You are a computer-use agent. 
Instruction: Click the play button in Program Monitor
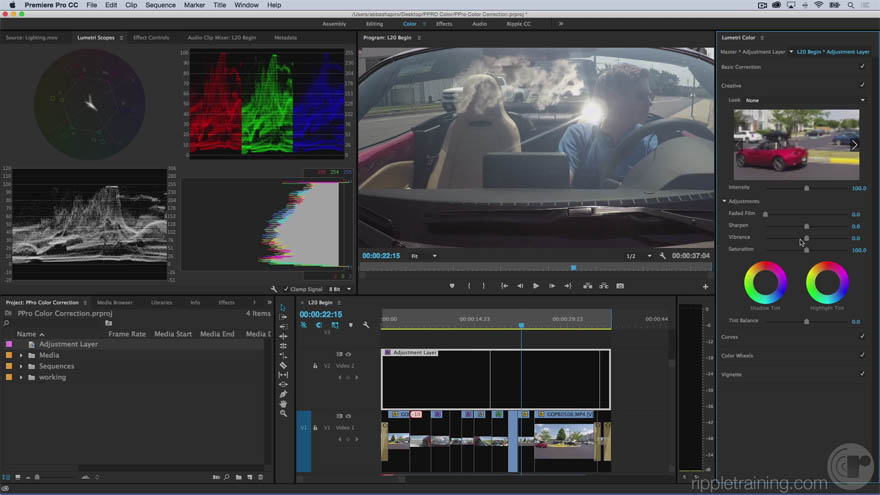coord(536,286)
